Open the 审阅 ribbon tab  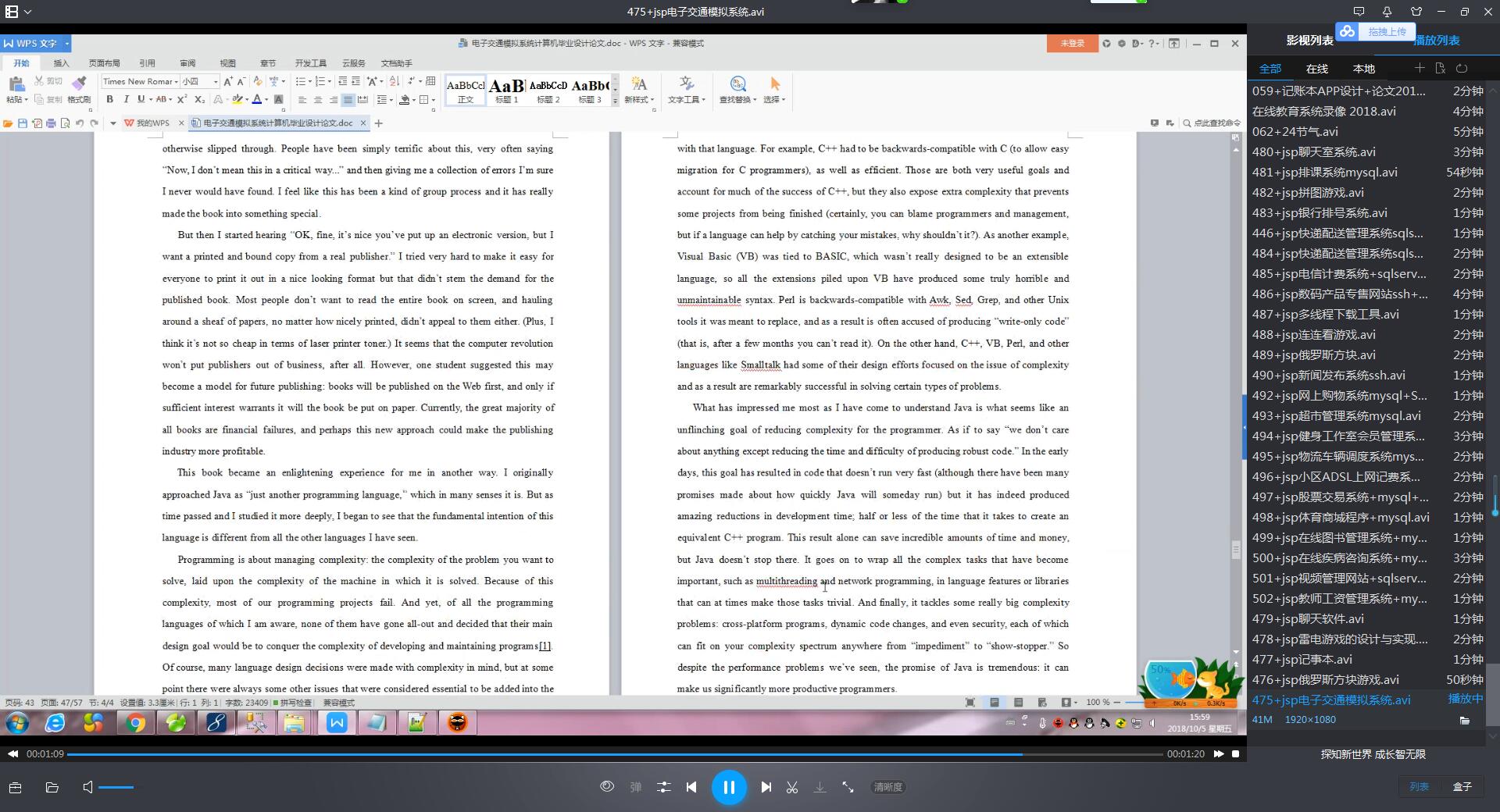click(187, 63)
